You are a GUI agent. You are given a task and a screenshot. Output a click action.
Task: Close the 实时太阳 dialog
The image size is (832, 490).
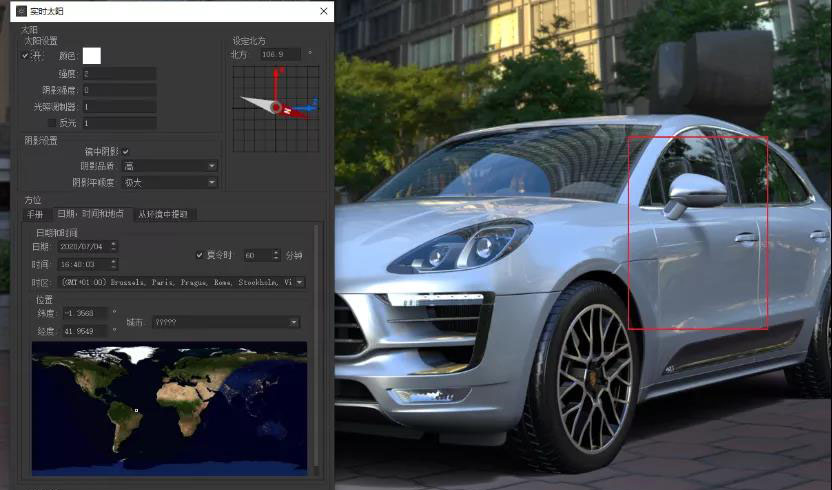tap(323, 11)
